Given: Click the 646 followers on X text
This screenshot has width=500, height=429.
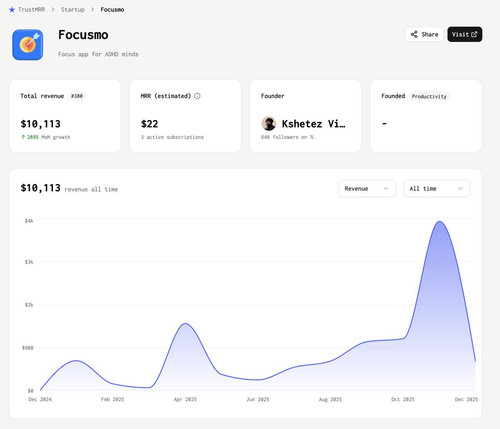Looking at the screenshot, I should [x=287, y=137].
